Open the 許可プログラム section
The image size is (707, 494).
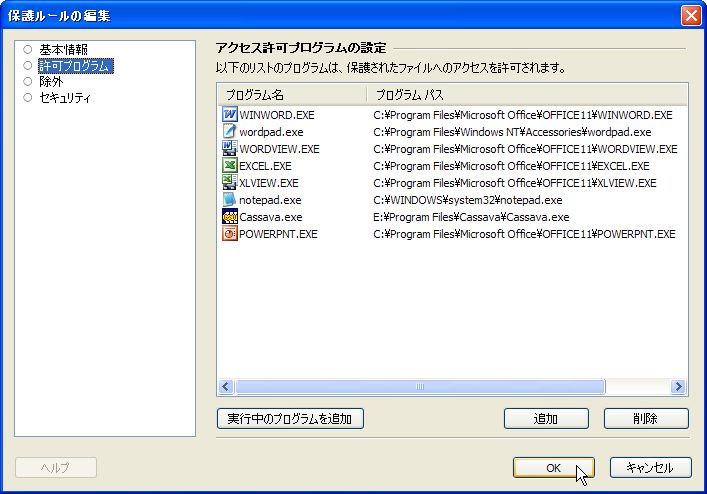(75, 66)
